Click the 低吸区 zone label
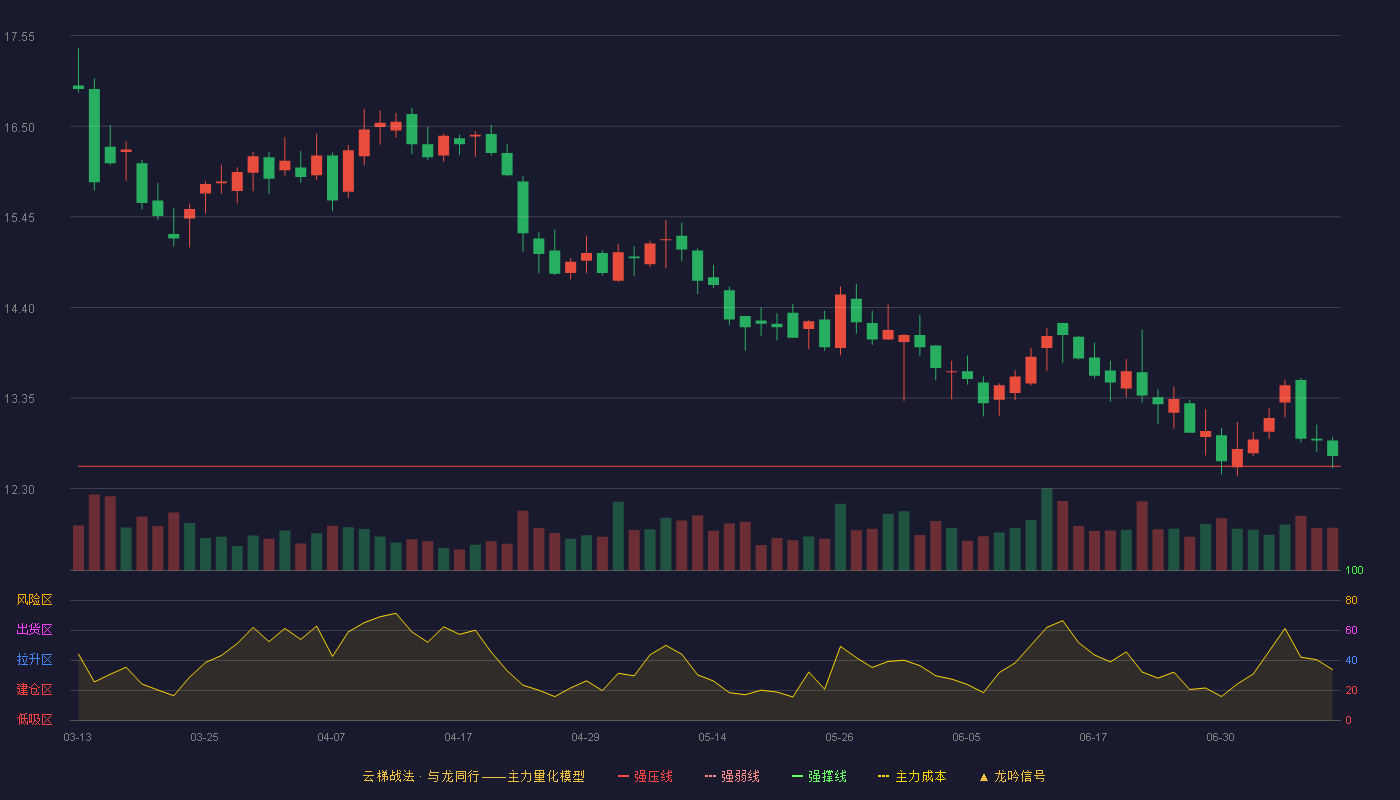Image resolution: width=1400 pixels, height=800 pixels. tap(34, 719)
